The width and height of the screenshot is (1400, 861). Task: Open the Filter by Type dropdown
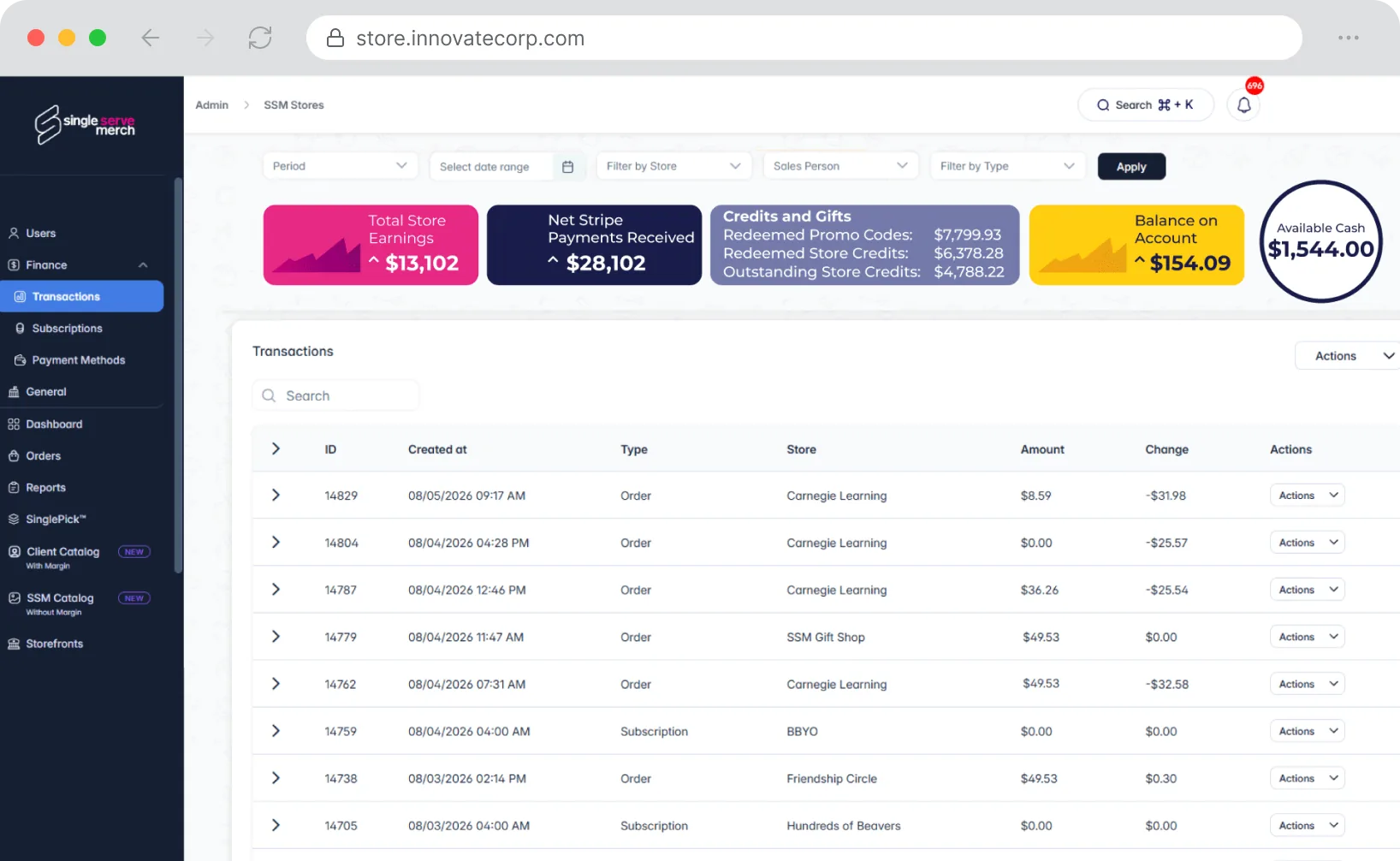click(1007, 166)
